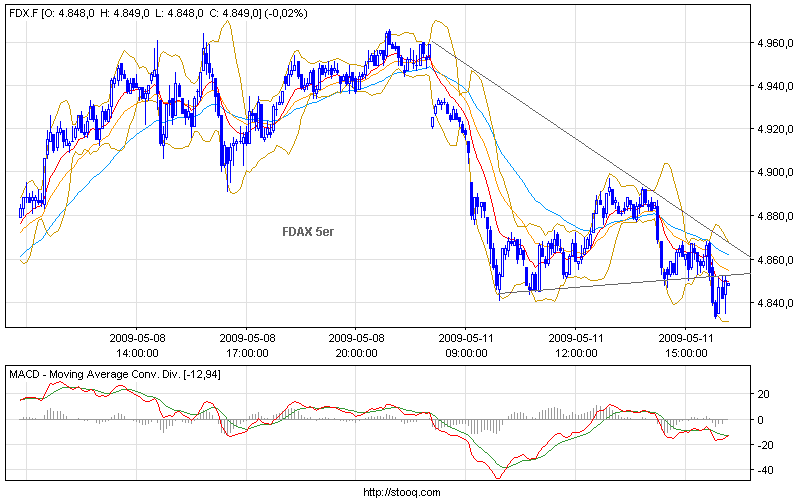Click the MACD axis value -20

tap(765, 445)
